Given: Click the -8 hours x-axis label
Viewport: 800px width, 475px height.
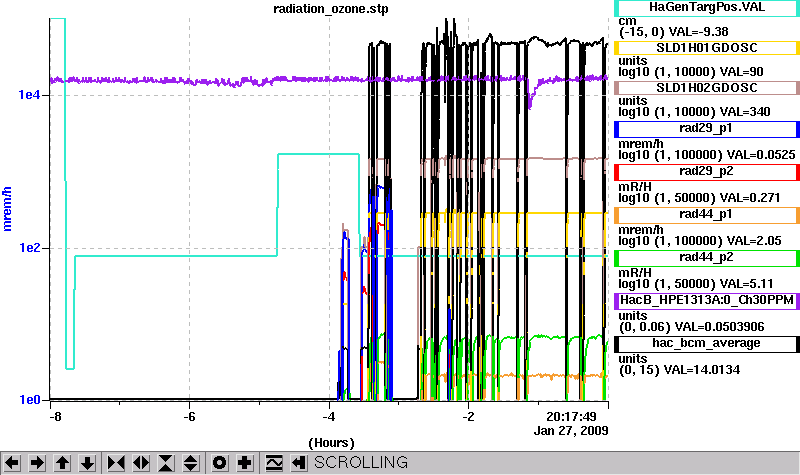Looking at the screenshot, I should click(x=55, y=416).
